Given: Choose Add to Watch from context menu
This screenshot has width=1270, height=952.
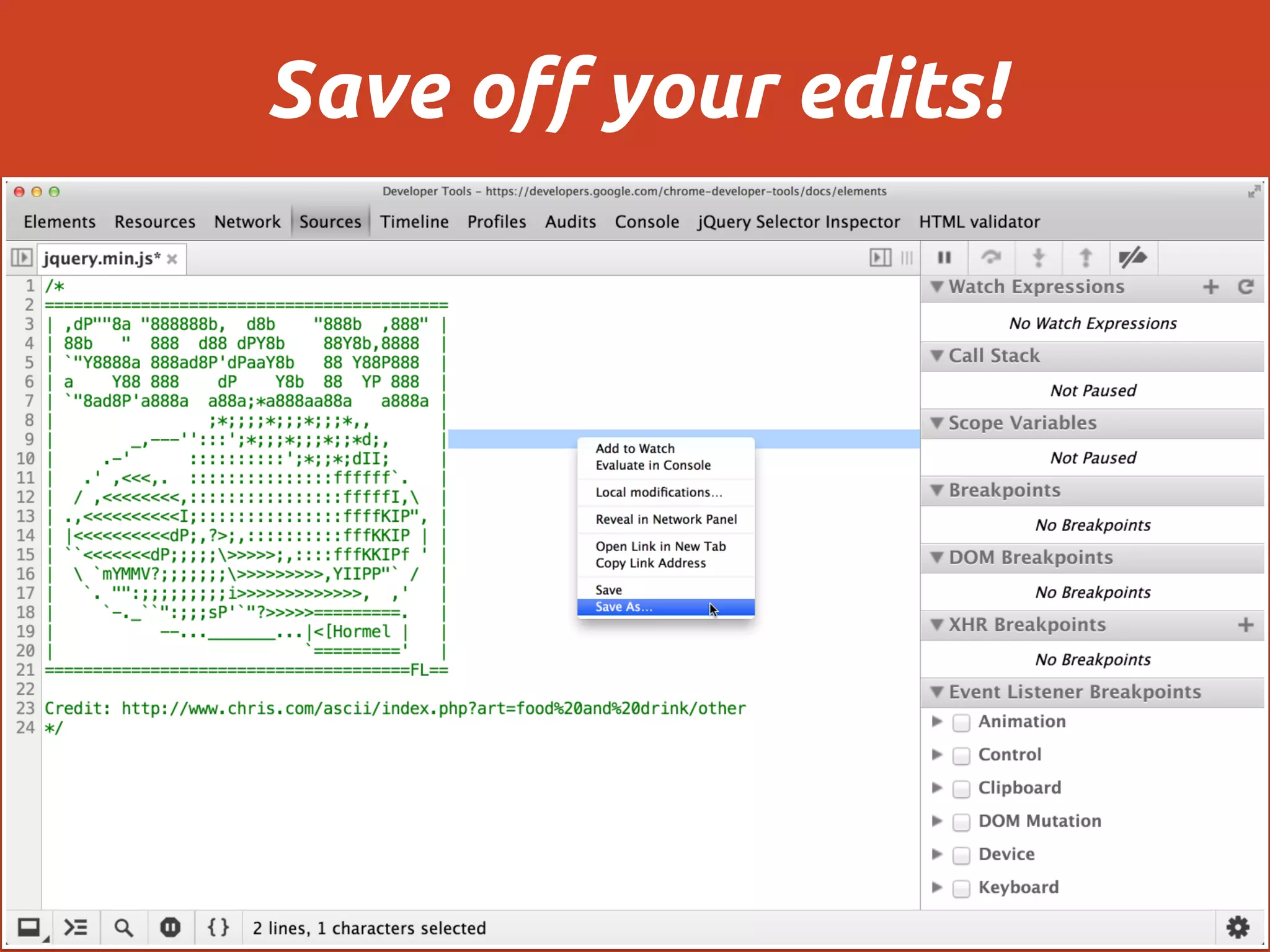Looking at the screenshot, I should (x=666, y=449).
